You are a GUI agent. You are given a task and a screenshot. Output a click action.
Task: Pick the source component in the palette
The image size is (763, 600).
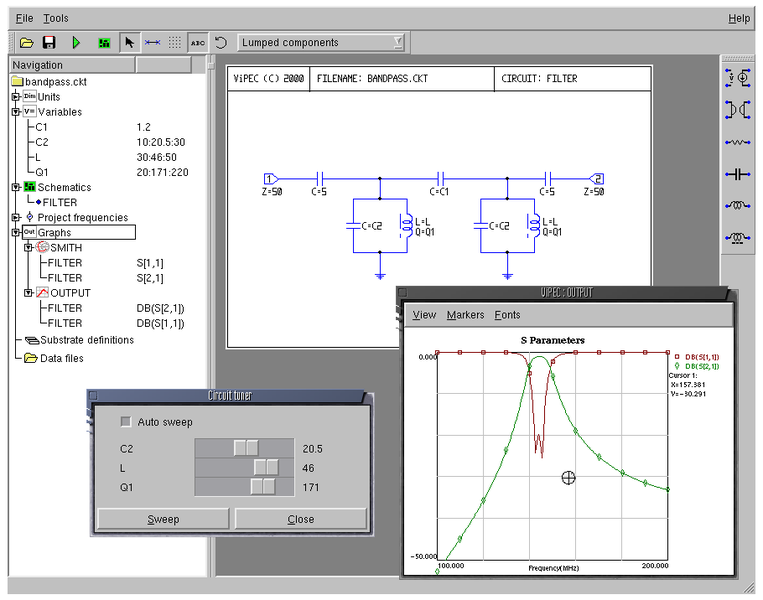(x=738, y=78)
